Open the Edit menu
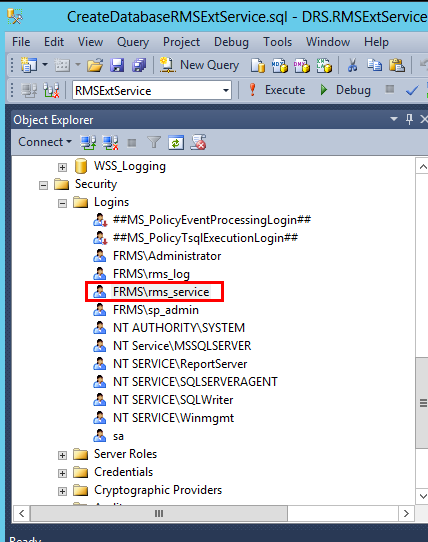 point(54,42)
